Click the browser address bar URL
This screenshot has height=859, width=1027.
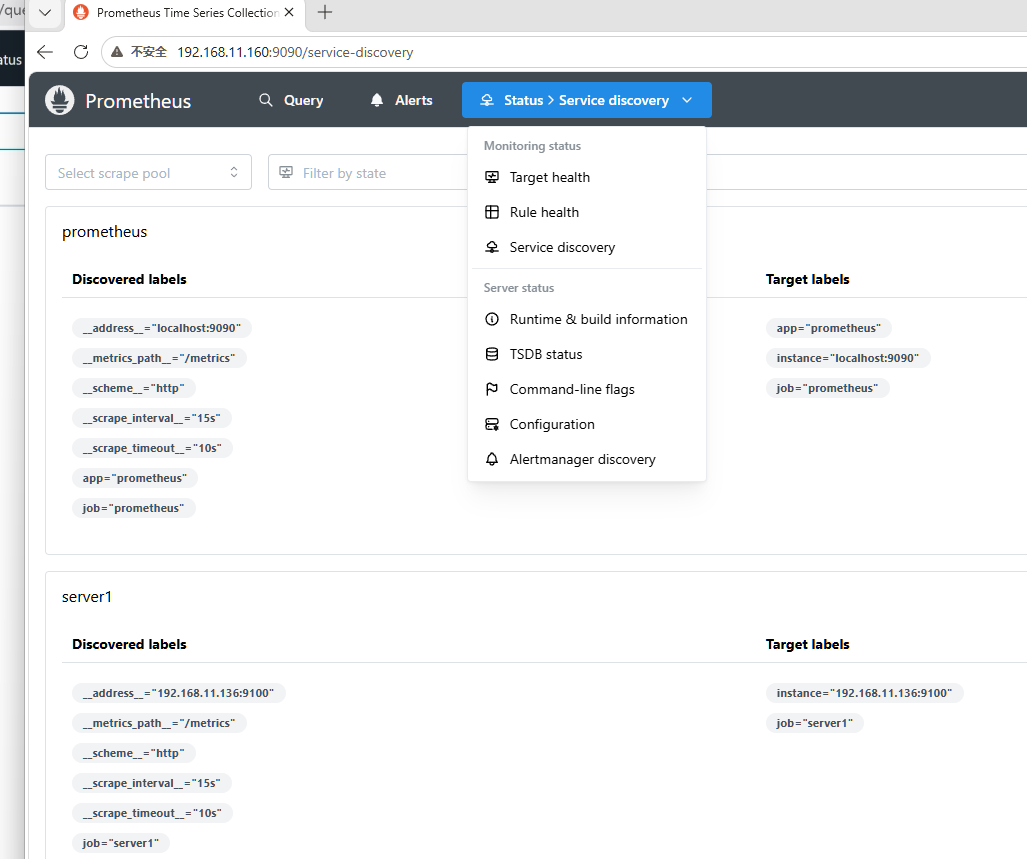[295, 52]
